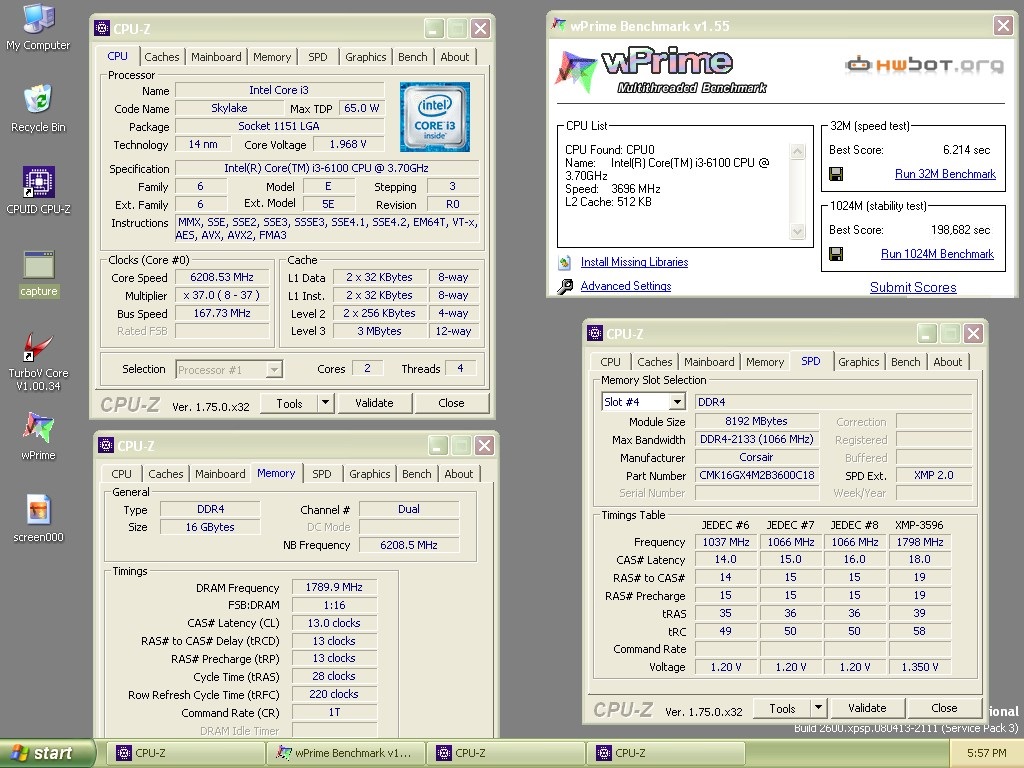Click Max Bandwidth DDR4-2133 field

point(757,440)
